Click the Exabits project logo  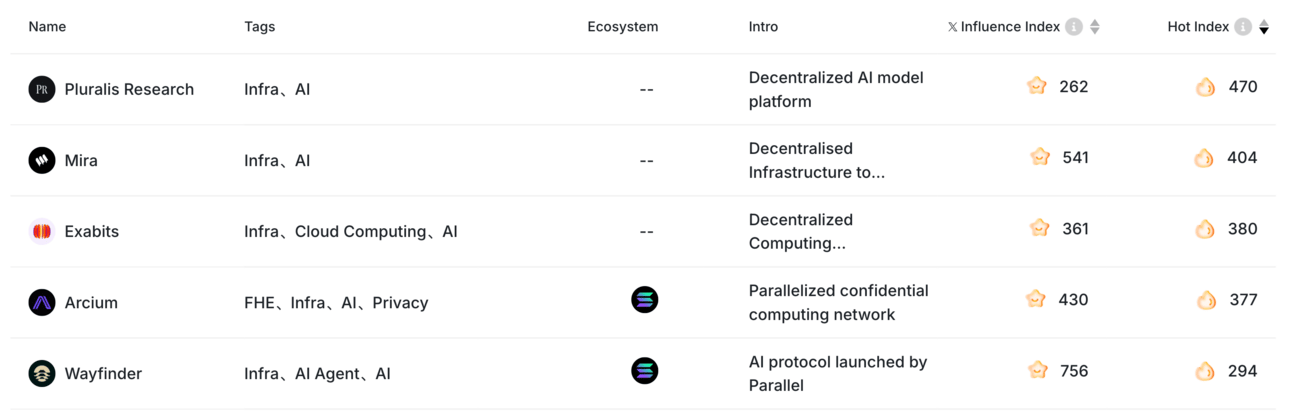tap(42, 231)
